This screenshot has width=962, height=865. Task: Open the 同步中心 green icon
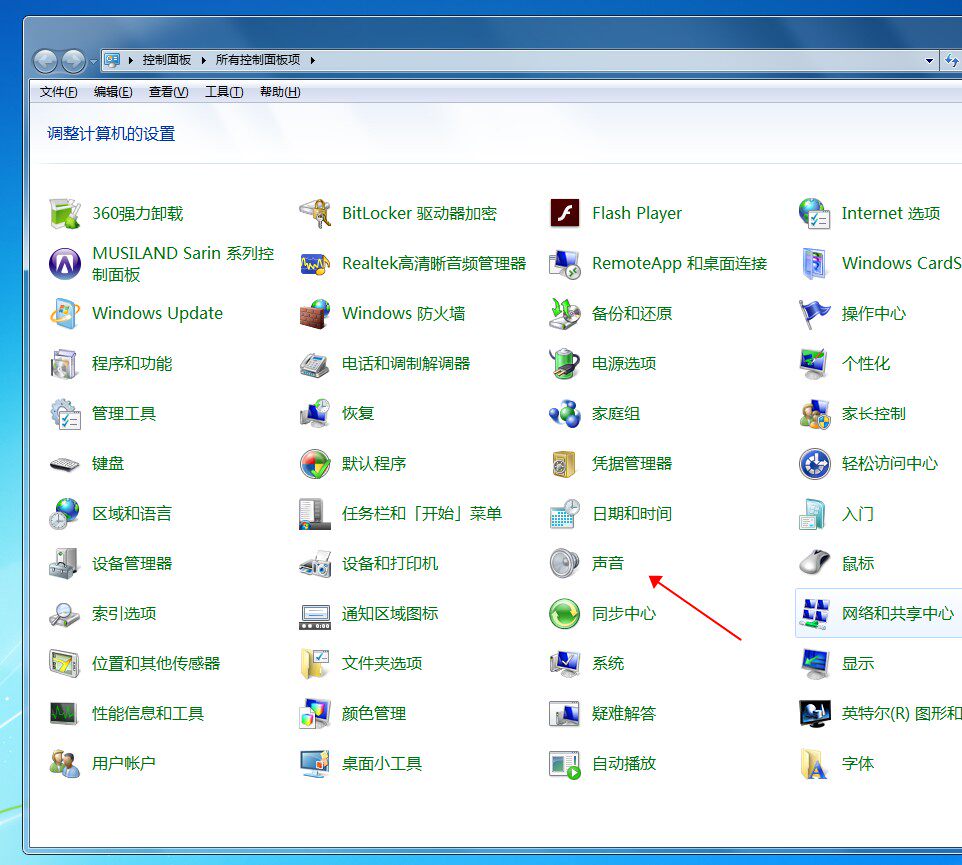pos(564,613)
